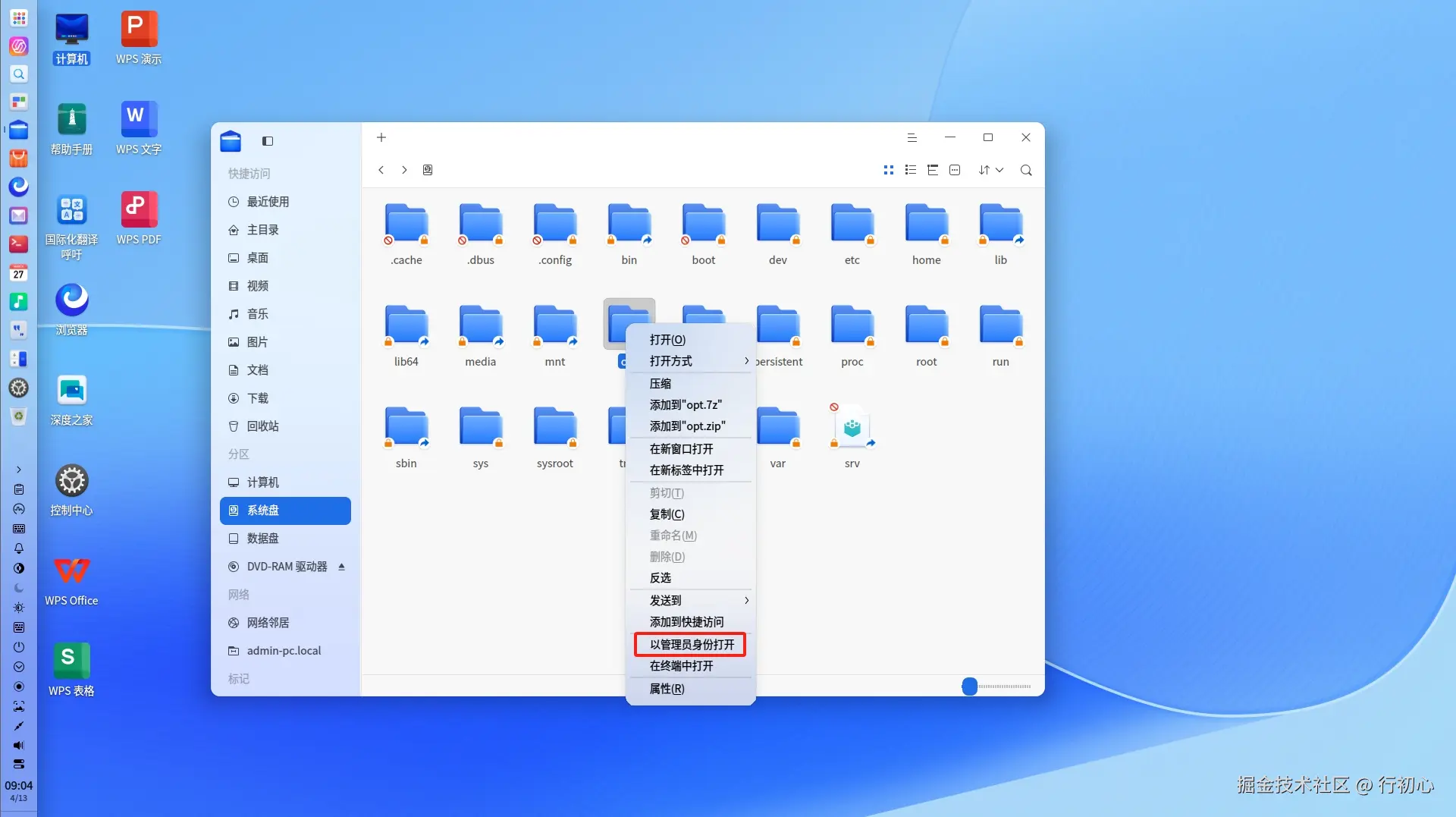Select the bin folder icon
This screenshot has width=1456, height=817.
[629, 226]
